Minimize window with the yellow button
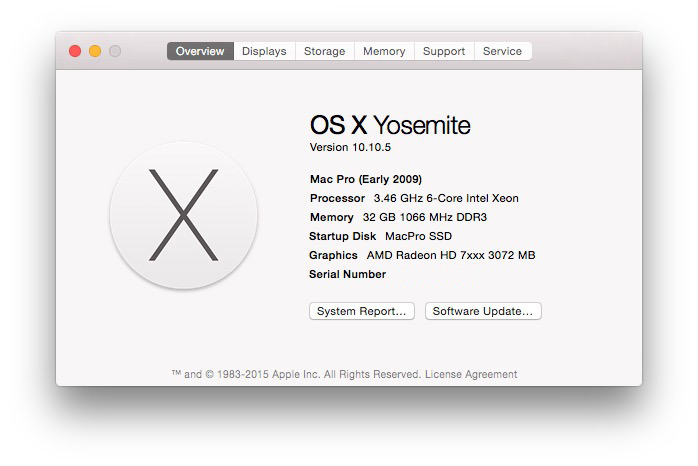This screenshot has width=698, height=466. click(x=95, y=51)
